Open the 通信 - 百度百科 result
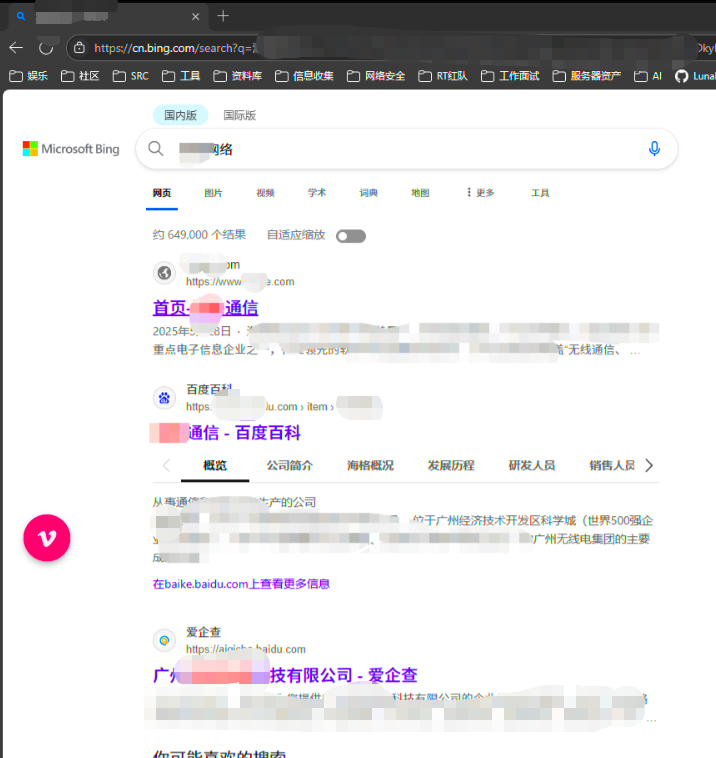The width and height of the screenshot is (716, 758). point(226,433)
